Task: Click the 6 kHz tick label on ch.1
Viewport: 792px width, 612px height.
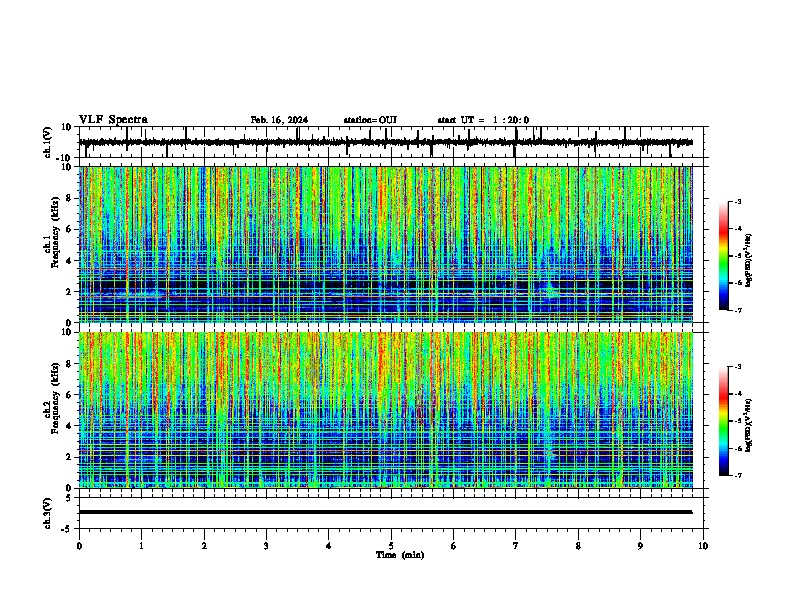Action: click(x=69, y=229)
